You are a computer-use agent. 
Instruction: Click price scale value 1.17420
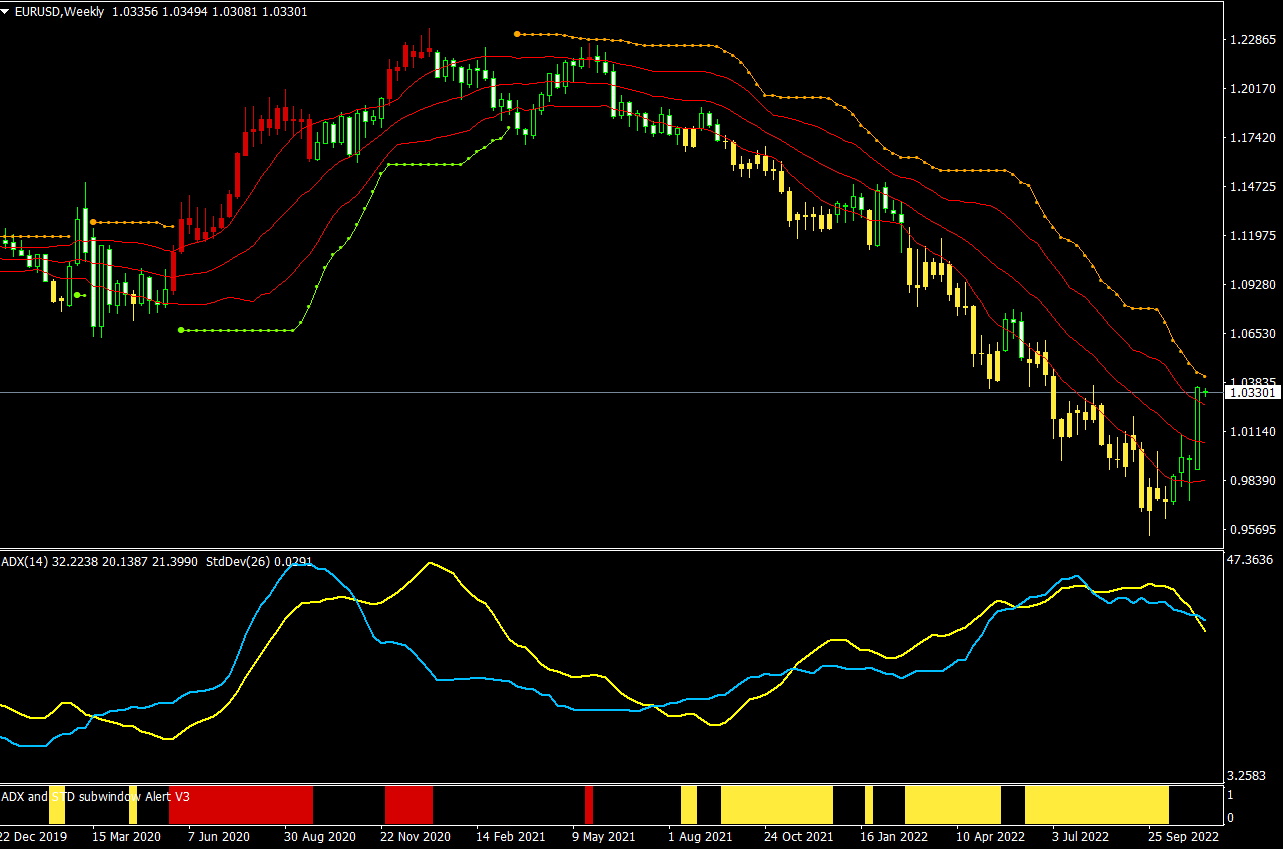1252,138
